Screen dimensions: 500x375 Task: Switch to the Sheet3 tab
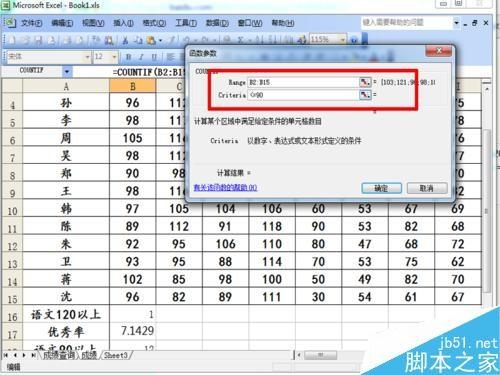(x=116, y=355)
